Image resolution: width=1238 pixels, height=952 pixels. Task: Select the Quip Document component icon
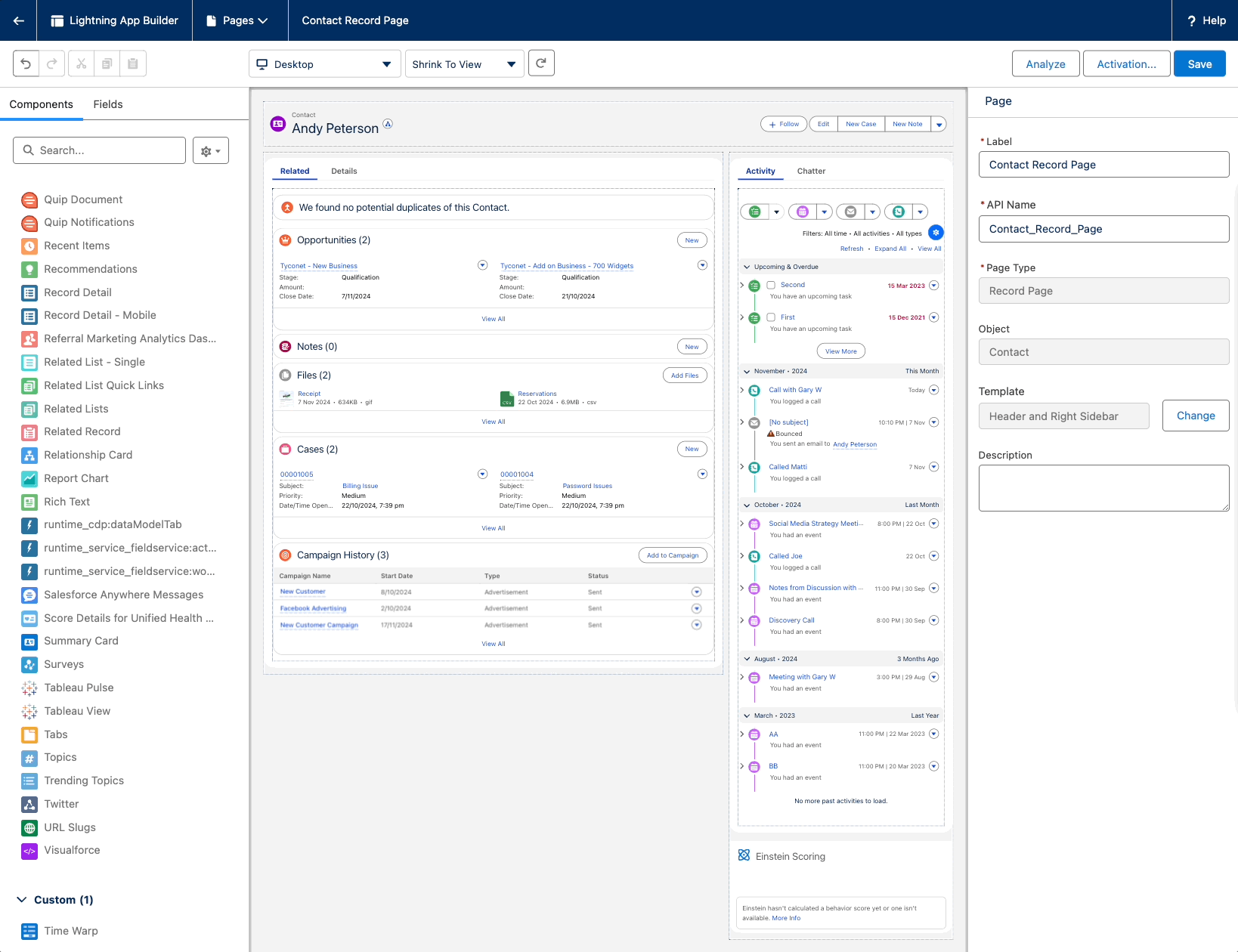[29, 199]
